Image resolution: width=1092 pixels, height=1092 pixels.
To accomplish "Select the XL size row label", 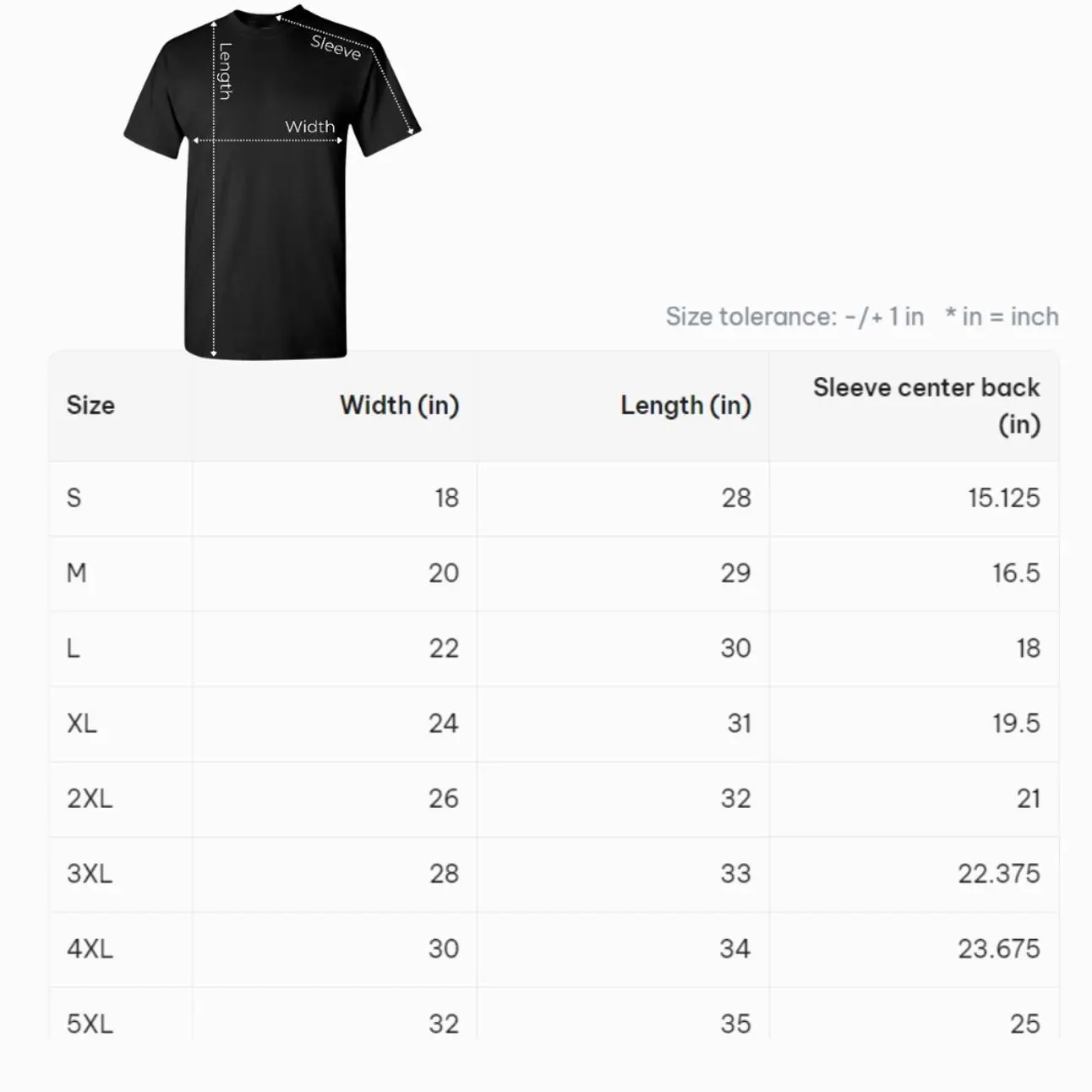I will pyautogui.click(x=82, y=723).
